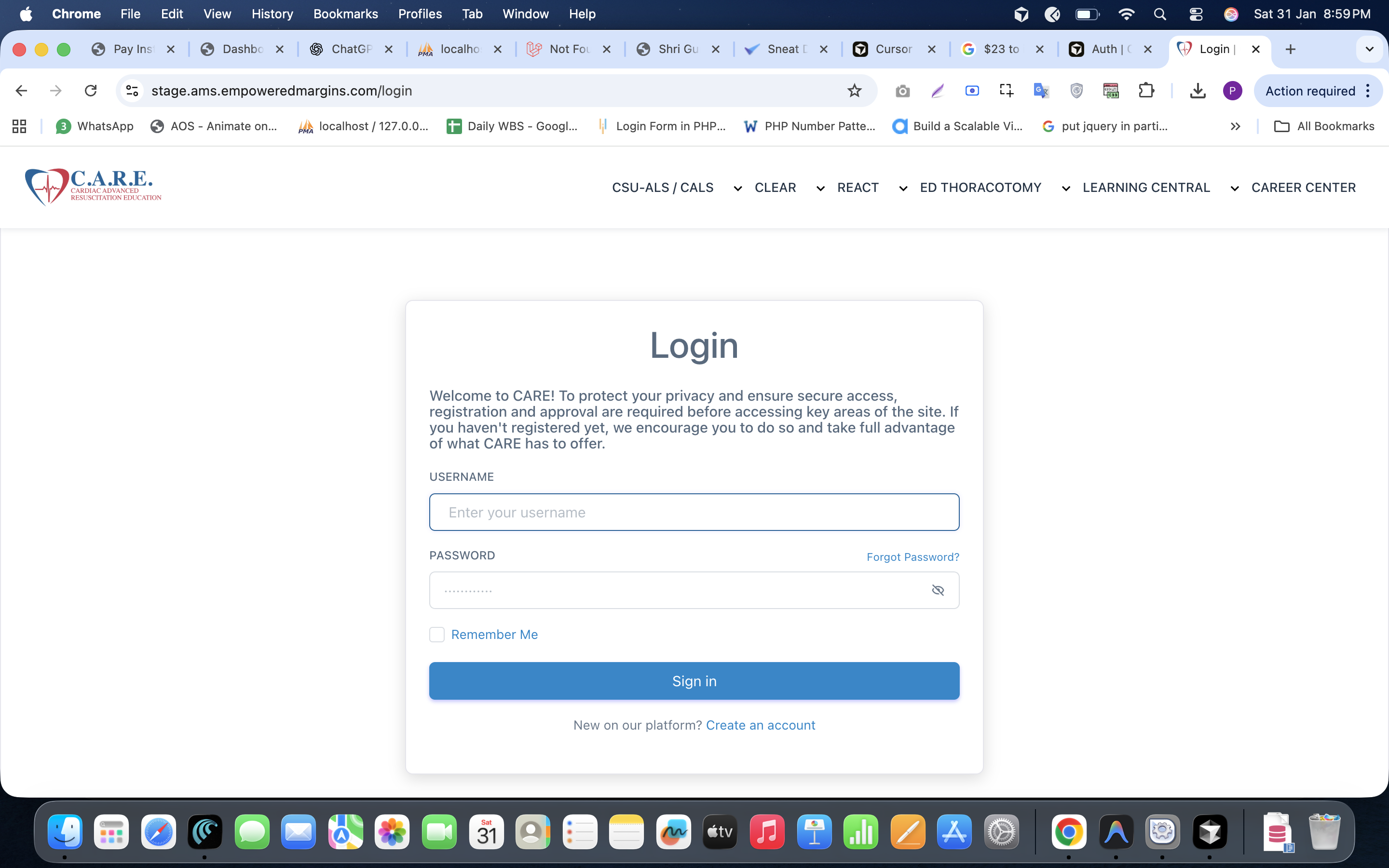Click the C.A.R.E. logo
Image resolution: width=1389 pixels, height=868 pixels.
pyautogui.click(x=93, y=187)
